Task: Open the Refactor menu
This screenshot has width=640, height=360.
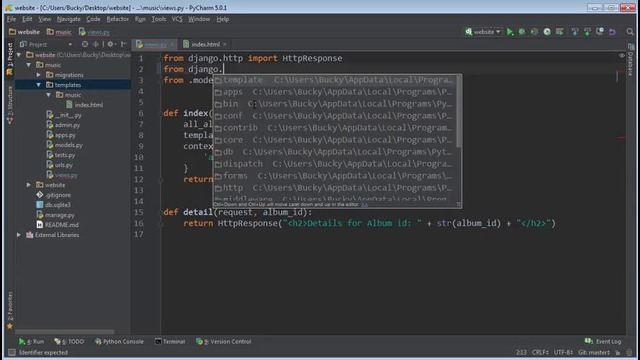Action: click(118, 19)
